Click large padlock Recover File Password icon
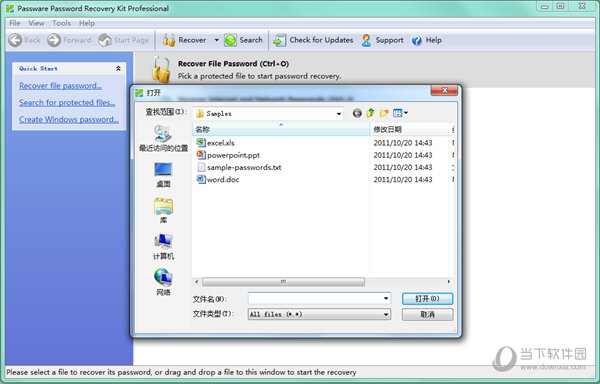600x384 pixels. (x=161, y=69)
